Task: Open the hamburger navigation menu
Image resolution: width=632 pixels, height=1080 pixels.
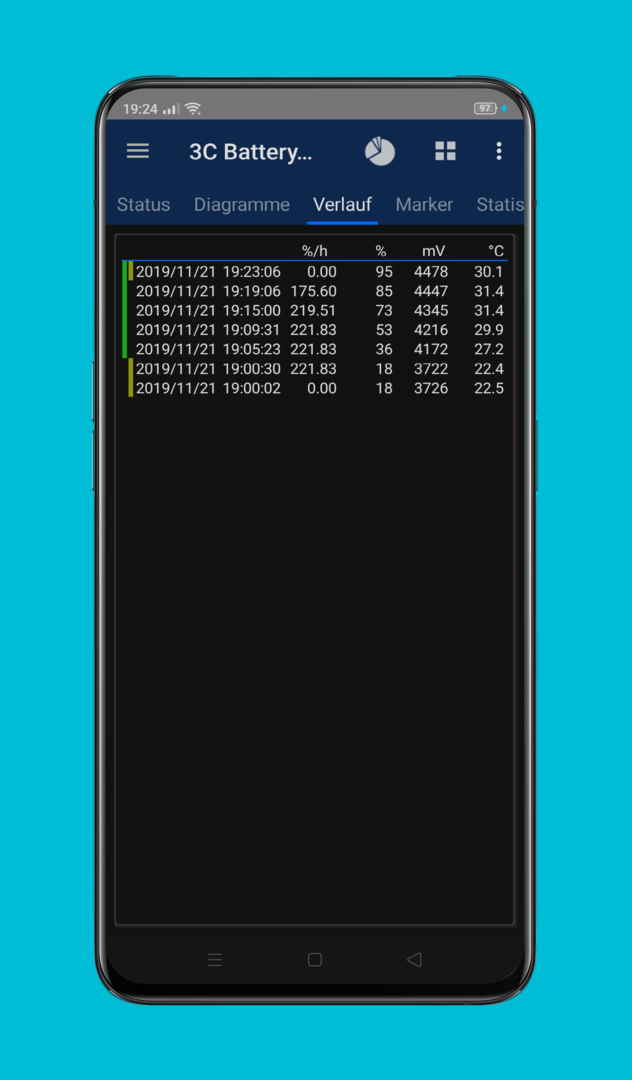Action: (x=138, y=151)
